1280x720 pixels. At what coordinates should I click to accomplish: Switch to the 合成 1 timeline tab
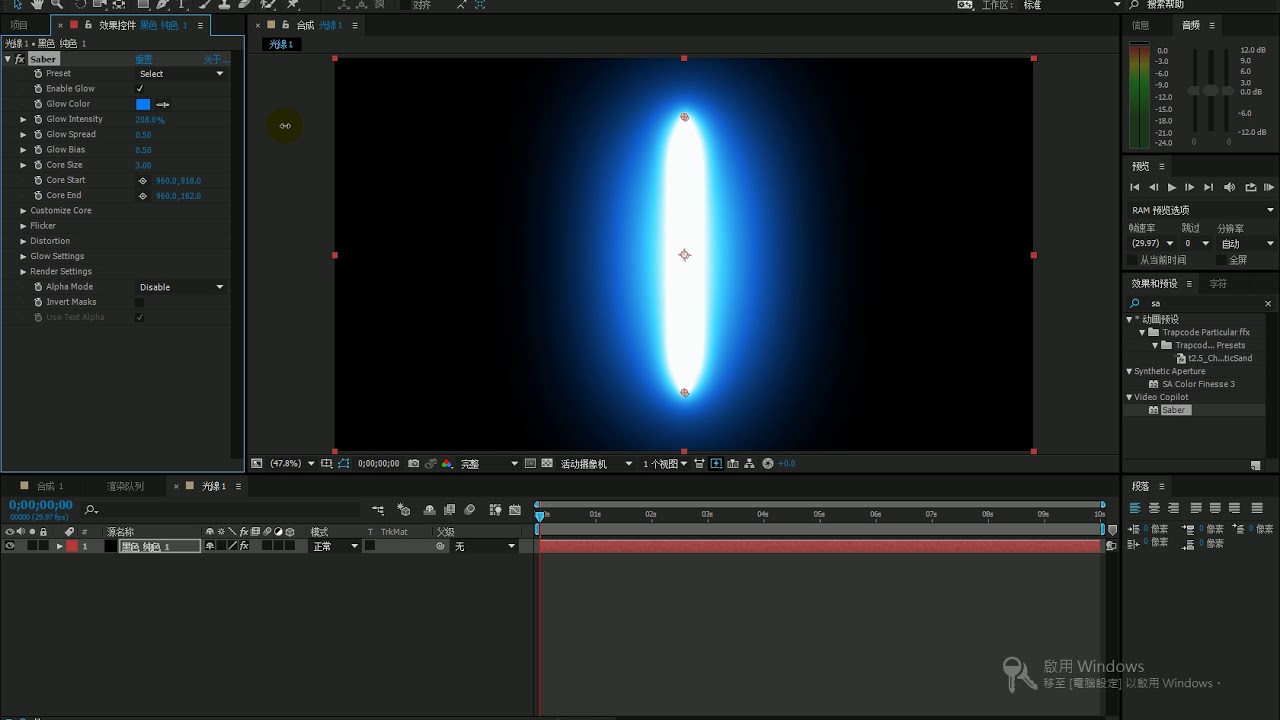(50, 487)
